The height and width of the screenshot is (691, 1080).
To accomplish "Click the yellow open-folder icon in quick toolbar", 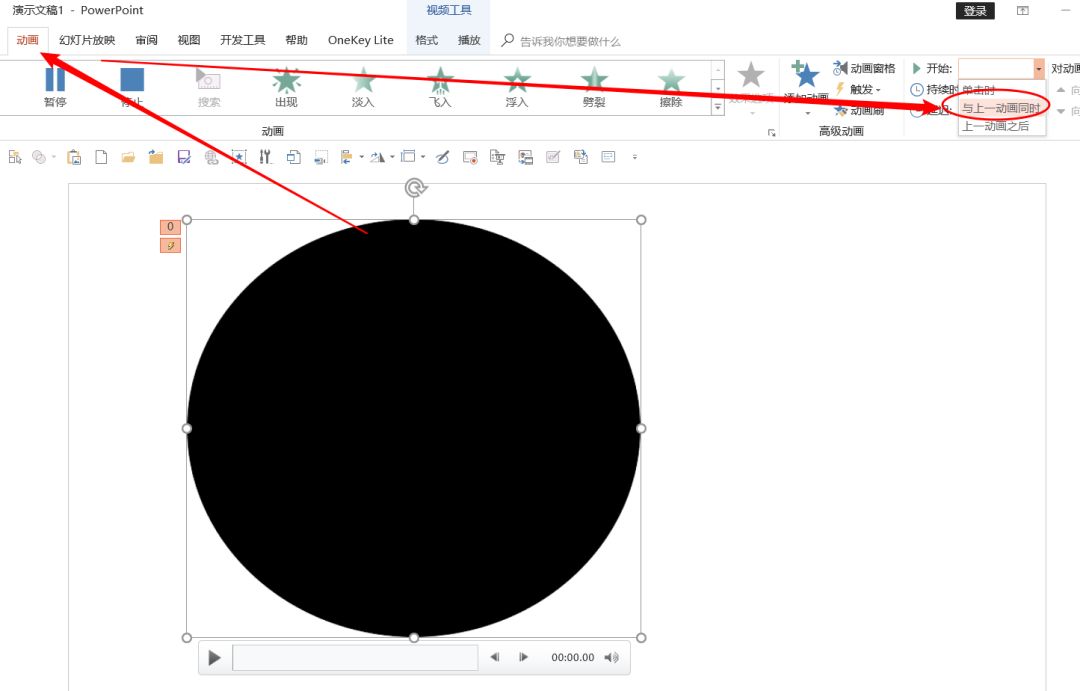I will pos(128,157).
